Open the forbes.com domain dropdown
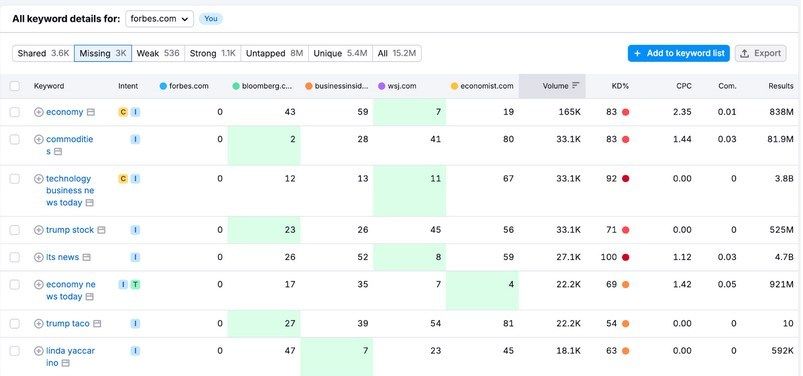Screen dimensions: 803x376 click(159, 19)
